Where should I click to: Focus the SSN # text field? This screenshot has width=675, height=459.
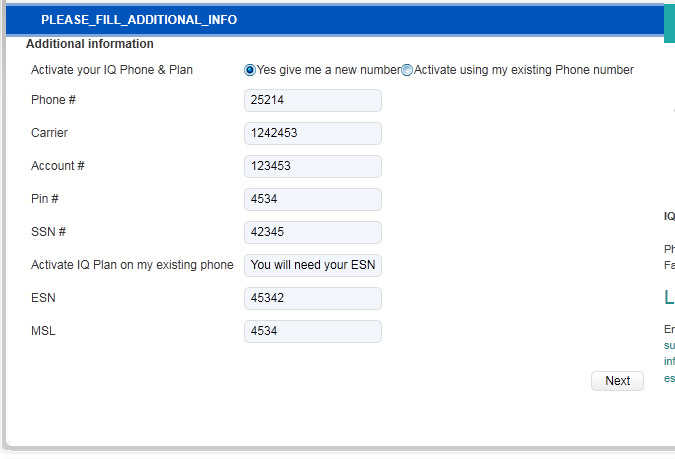(x=312, y=232)
